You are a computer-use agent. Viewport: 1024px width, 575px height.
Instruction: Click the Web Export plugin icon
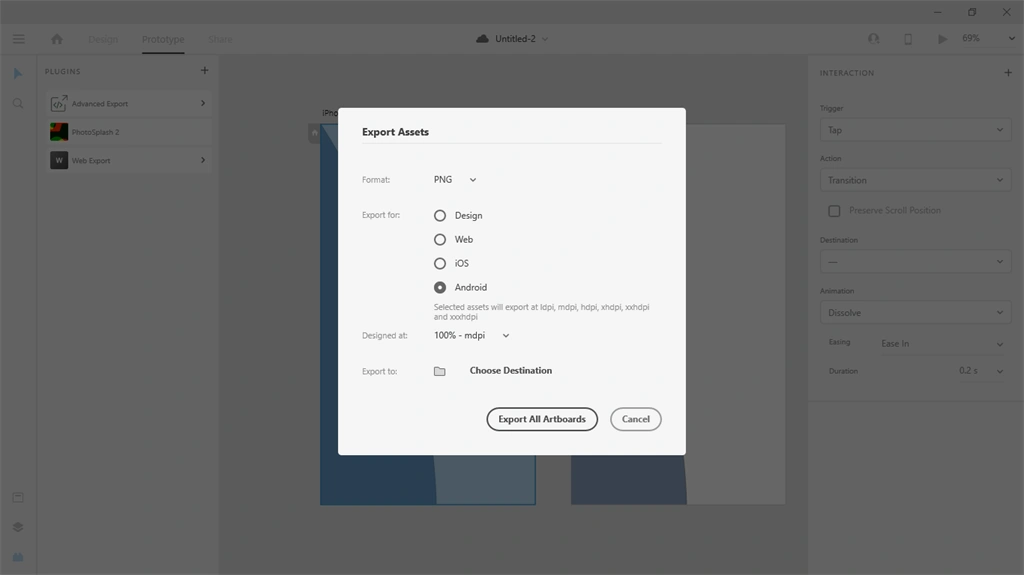59,160
